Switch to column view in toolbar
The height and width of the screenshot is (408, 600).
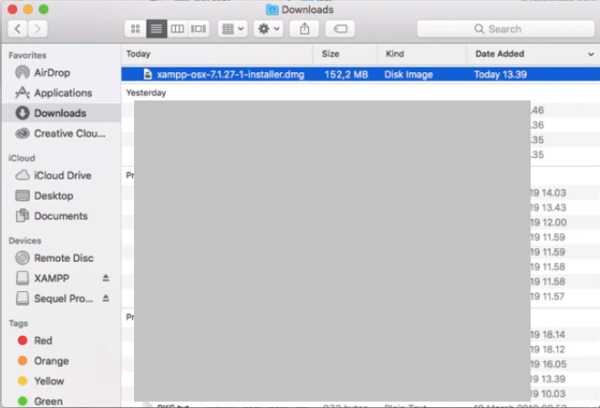click(x=177, y=29)
